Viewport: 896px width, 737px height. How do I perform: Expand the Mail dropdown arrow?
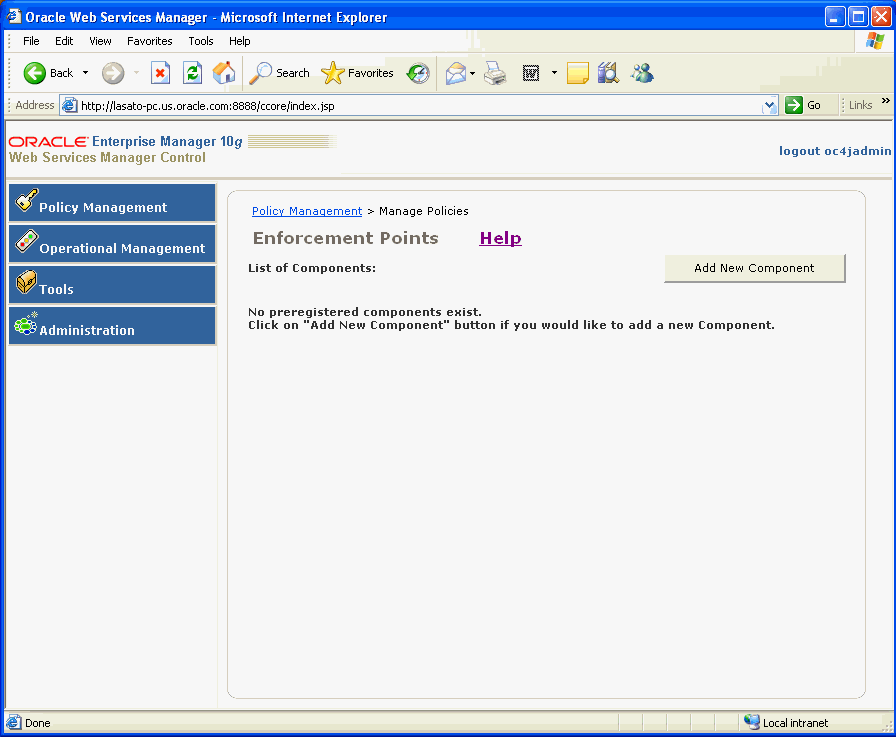[473, 73]
